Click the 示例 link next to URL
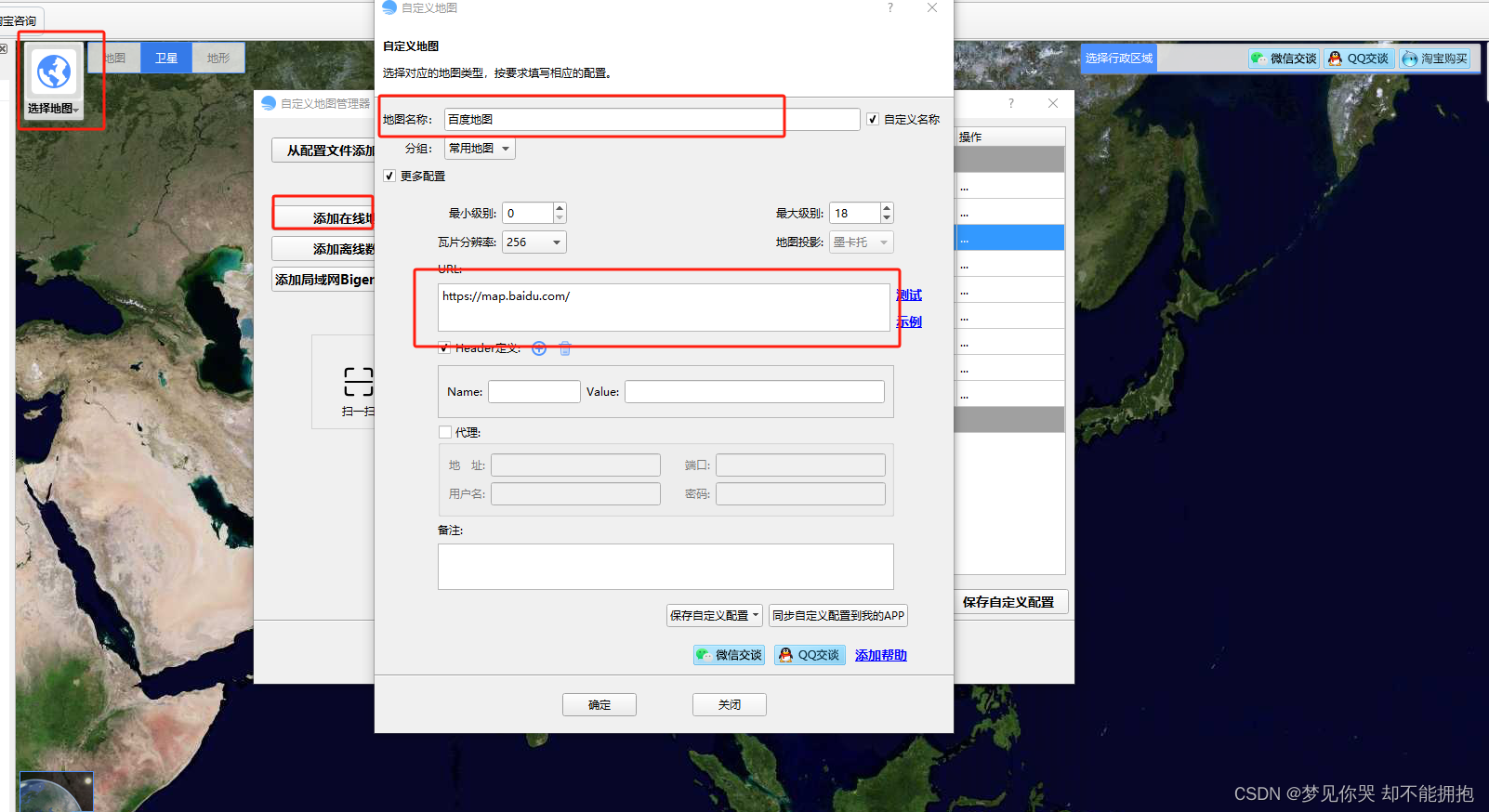 point(909,321)
